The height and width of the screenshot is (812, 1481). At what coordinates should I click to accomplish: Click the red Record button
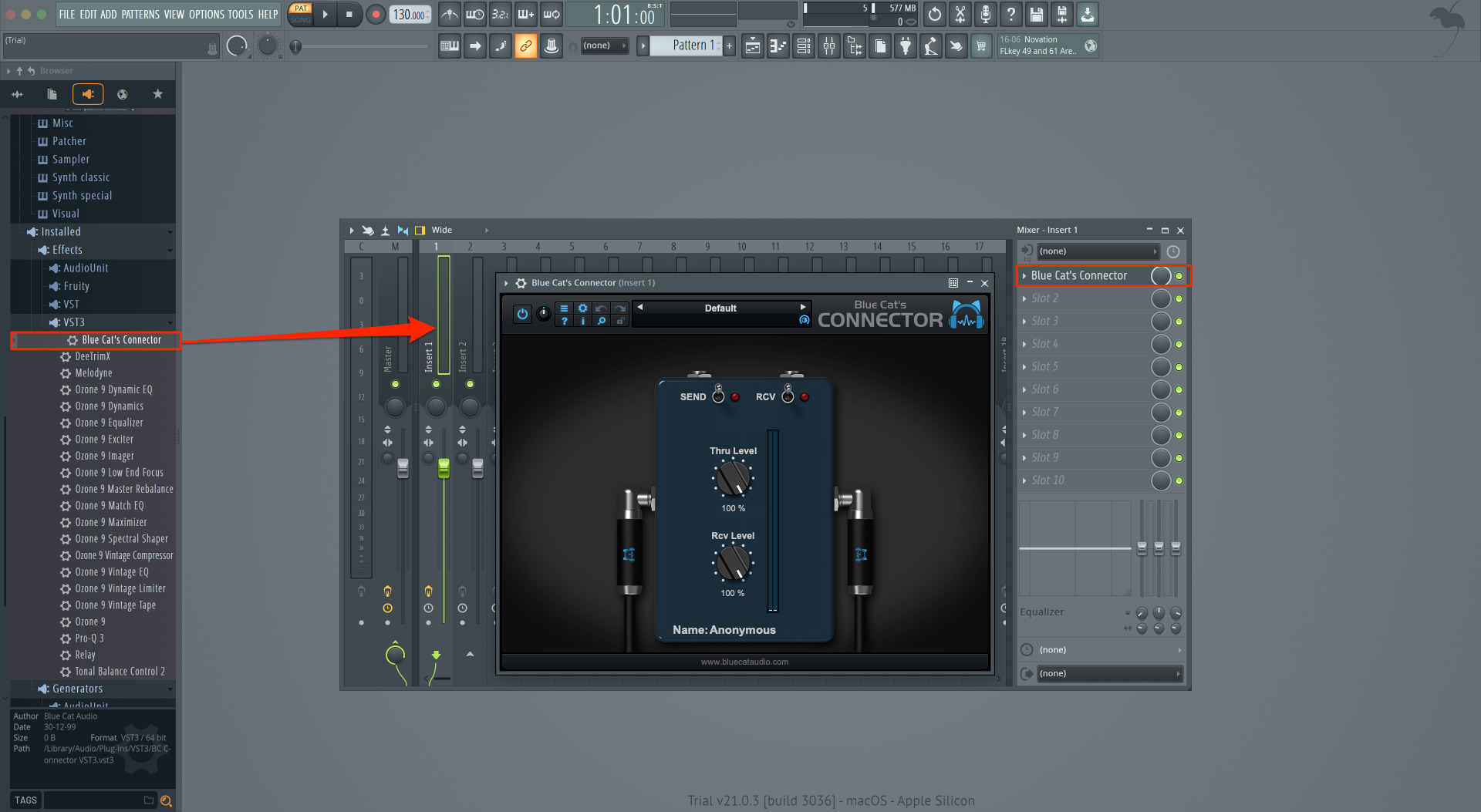[376, 15]
